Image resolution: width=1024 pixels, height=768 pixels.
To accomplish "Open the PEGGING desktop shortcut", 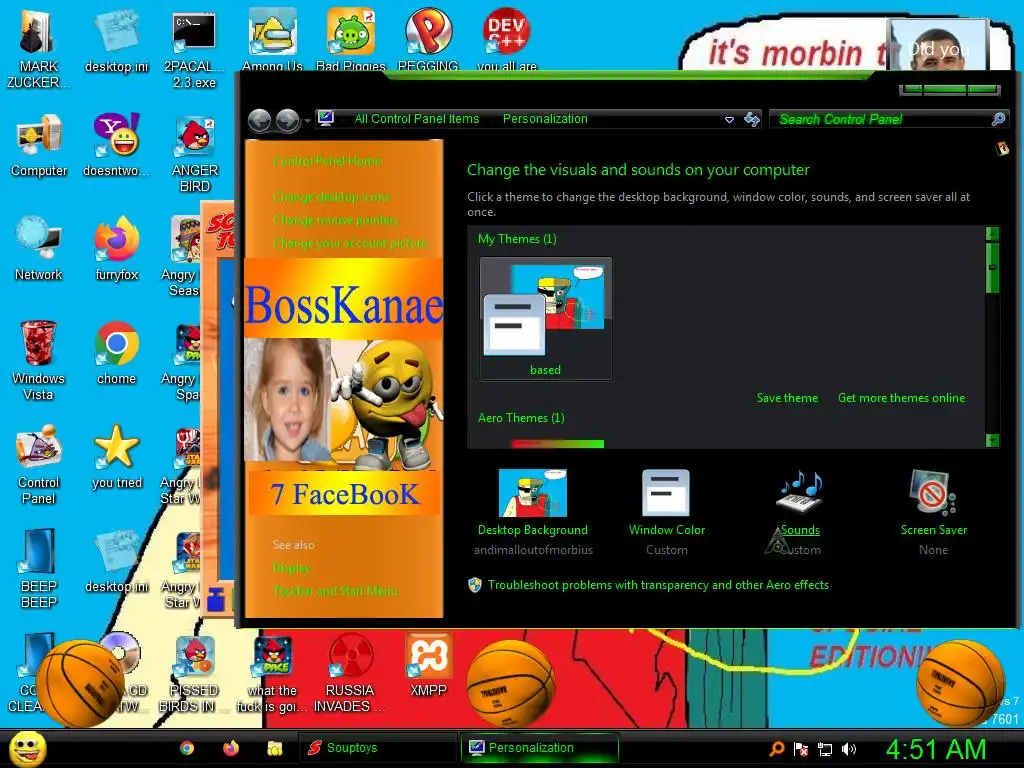I will point(428,39).
